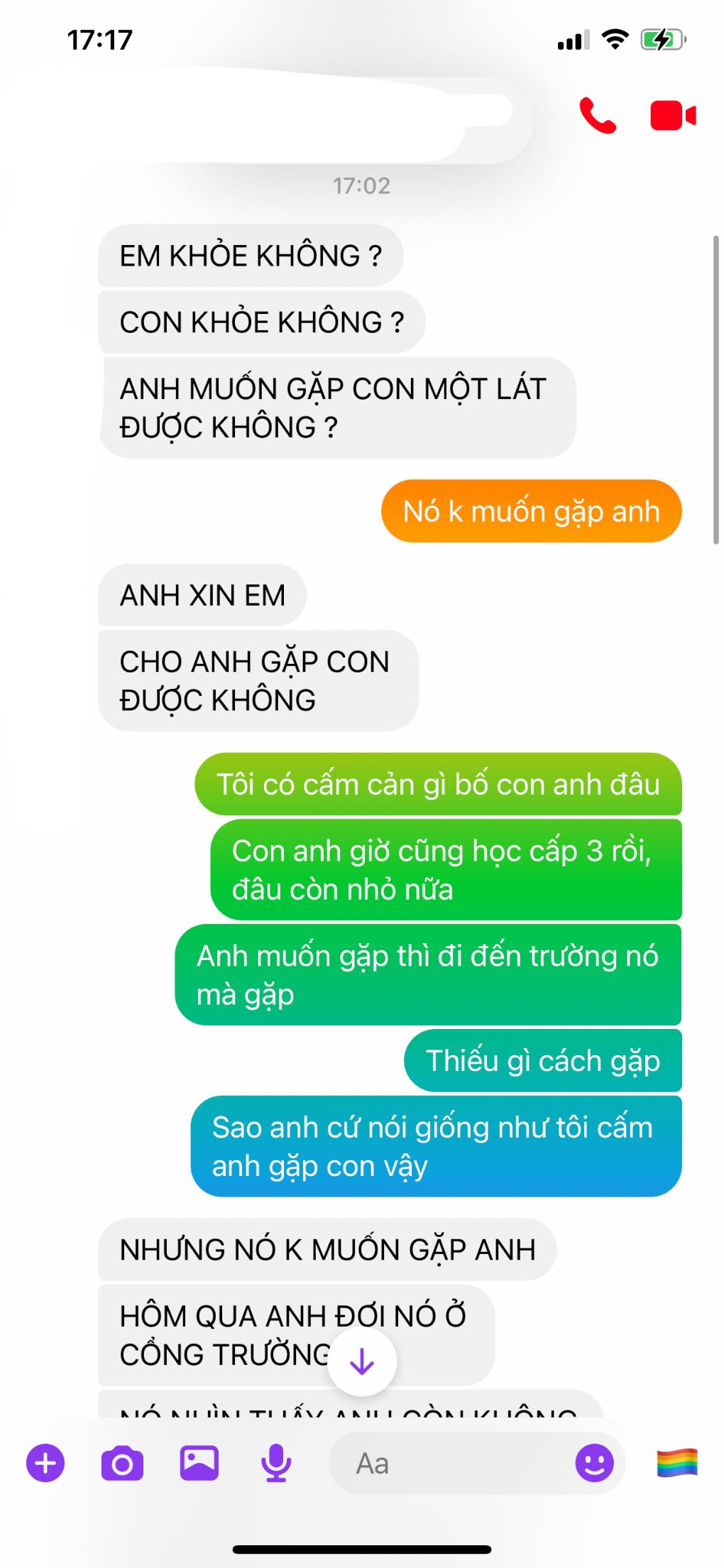Viewport: 724px width, 1568px height.
Task: Tap the 17:02 timestamp label
Action: tap(361, 186)
